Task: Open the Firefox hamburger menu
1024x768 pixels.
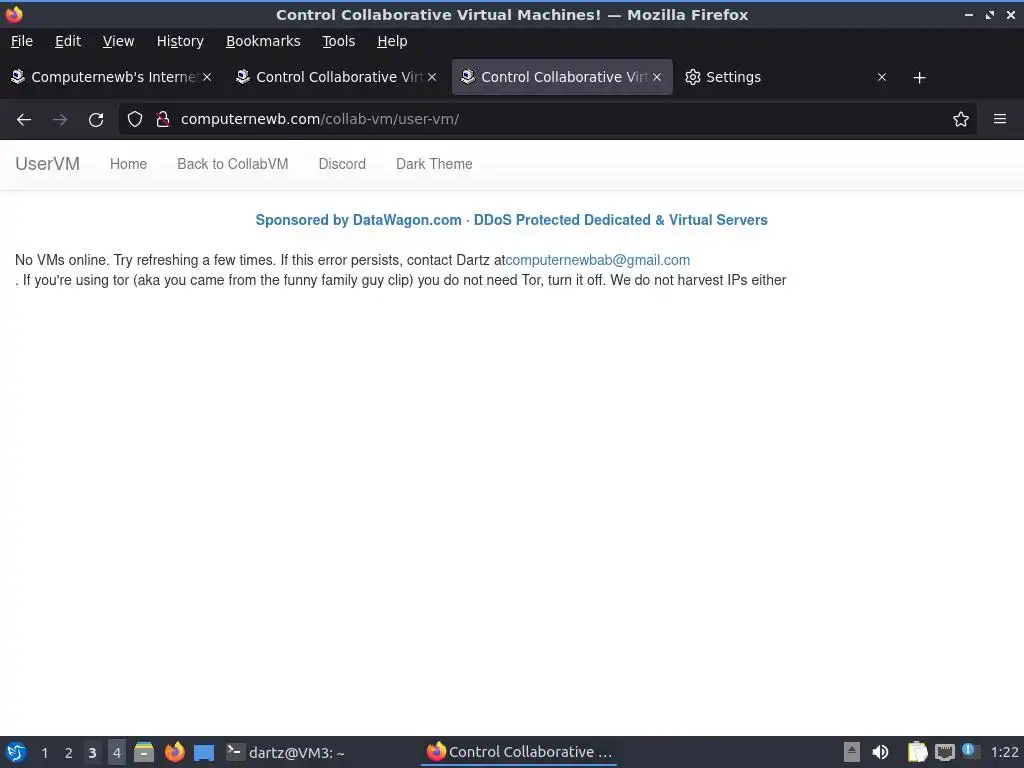Action: click(999, 119)
